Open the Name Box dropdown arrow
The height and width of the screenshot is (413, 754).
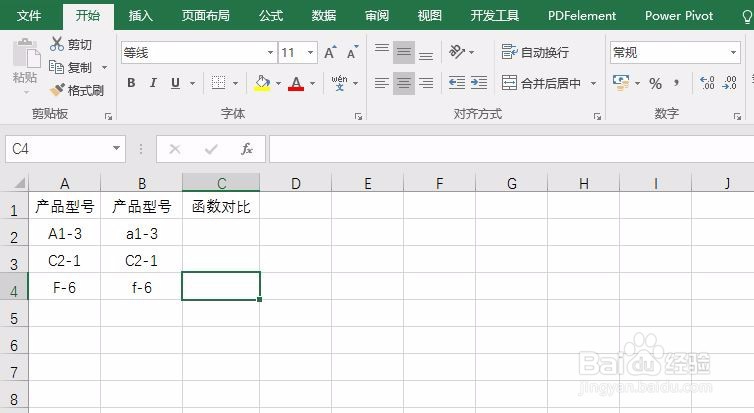pyautogui.click(x=116, y=149)
